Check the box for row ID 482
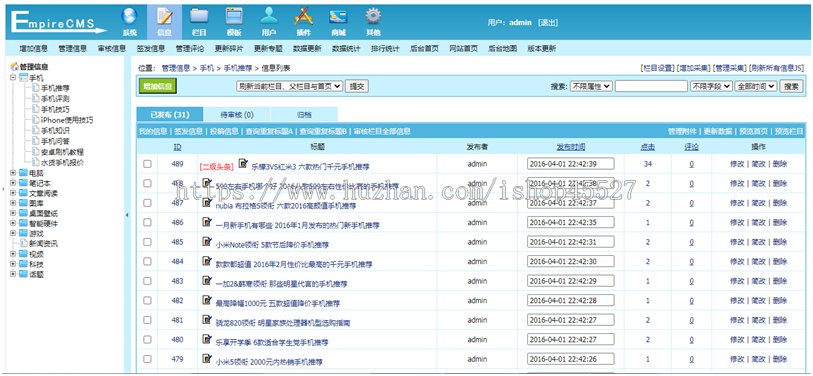813x376 pixels. [x=147, y=300]
